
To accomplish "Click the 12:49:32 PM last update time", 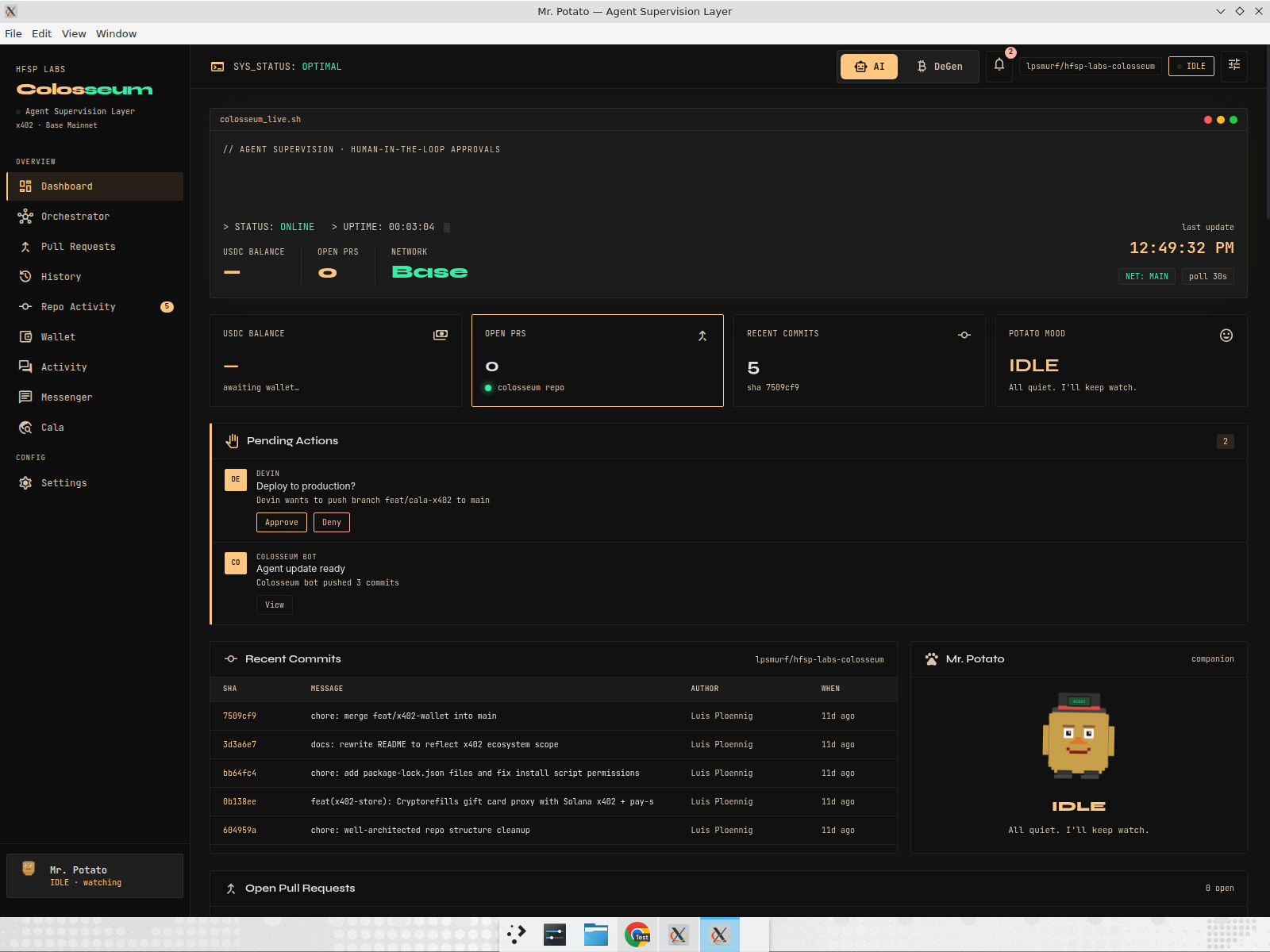I will [1182, 248].
